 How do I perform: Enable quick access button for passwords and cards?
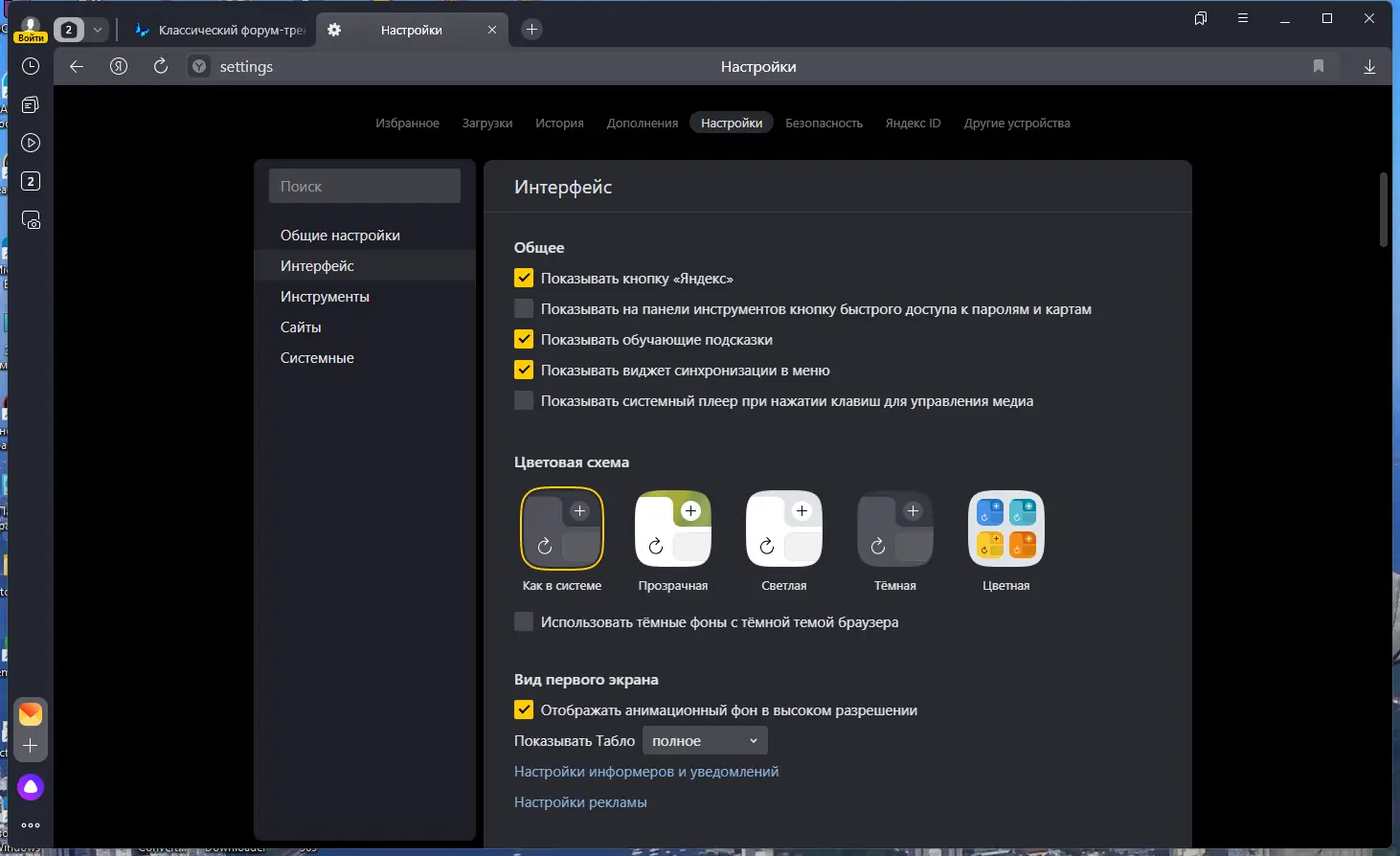[x=524, y=308]
